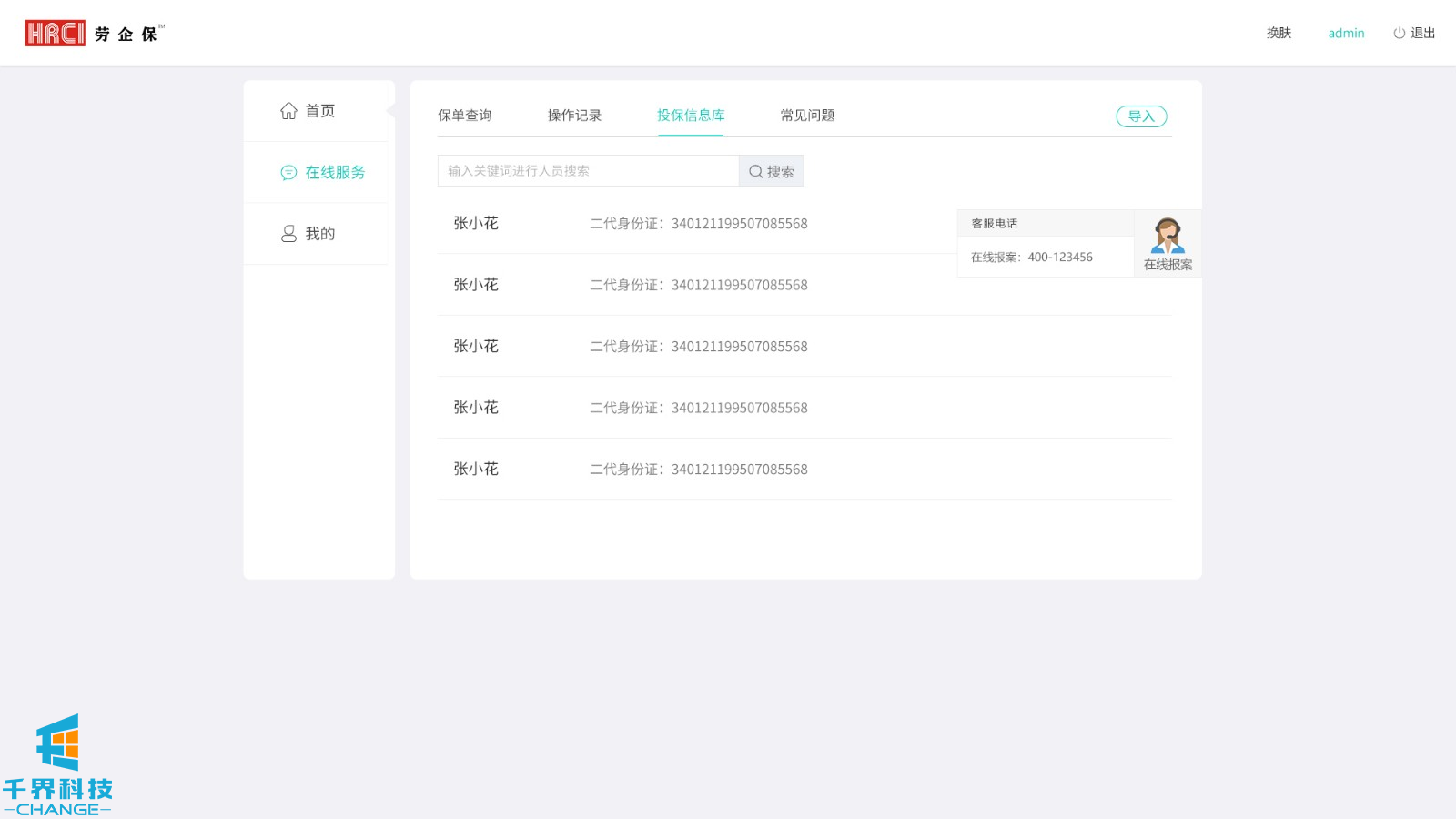Click the 换肤 skin change link
This screenshot has width=1456, height=819.
pos(1279,34)
